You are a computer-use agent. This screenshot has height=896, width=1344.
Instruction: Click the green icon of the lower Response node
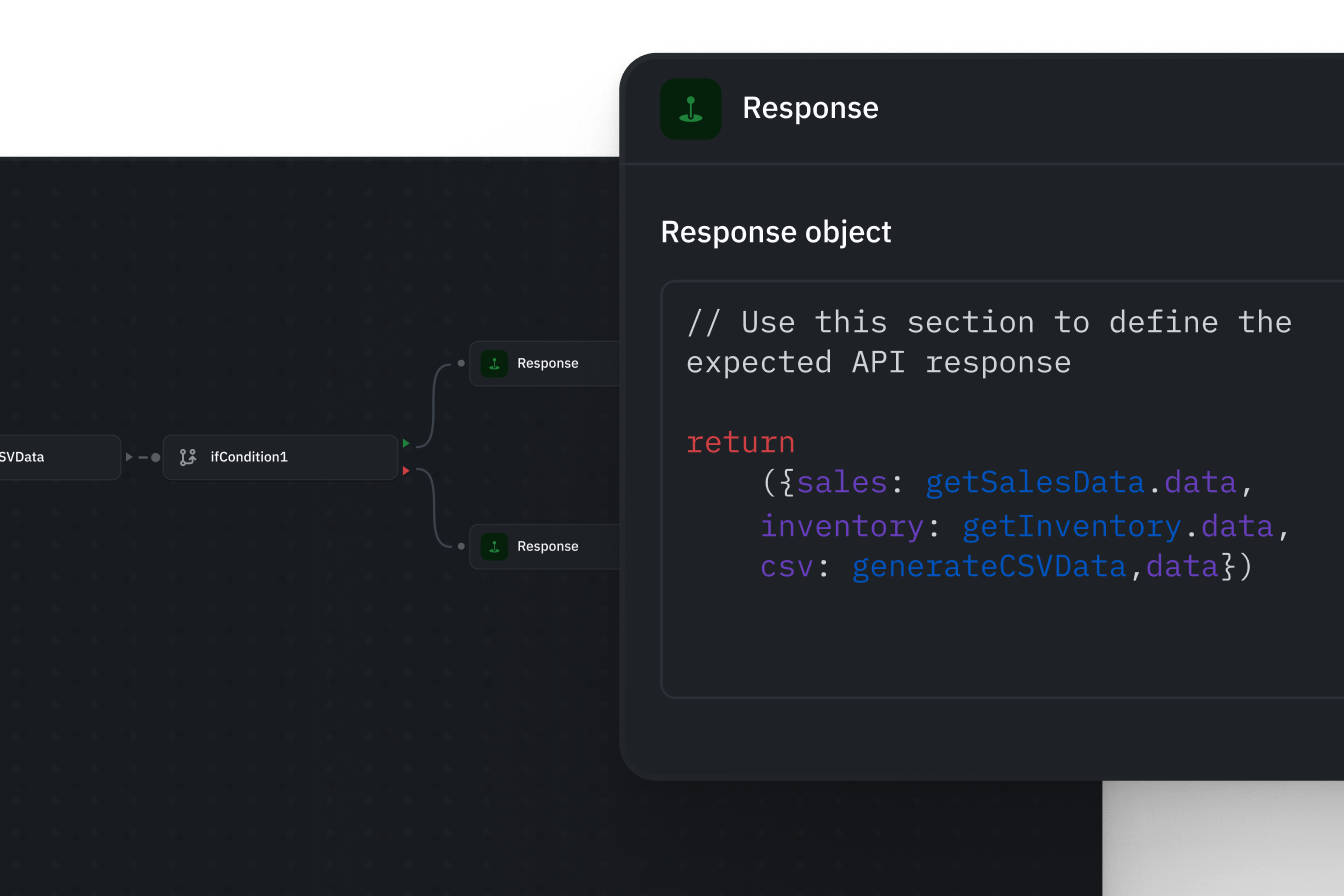pos(494,546)
